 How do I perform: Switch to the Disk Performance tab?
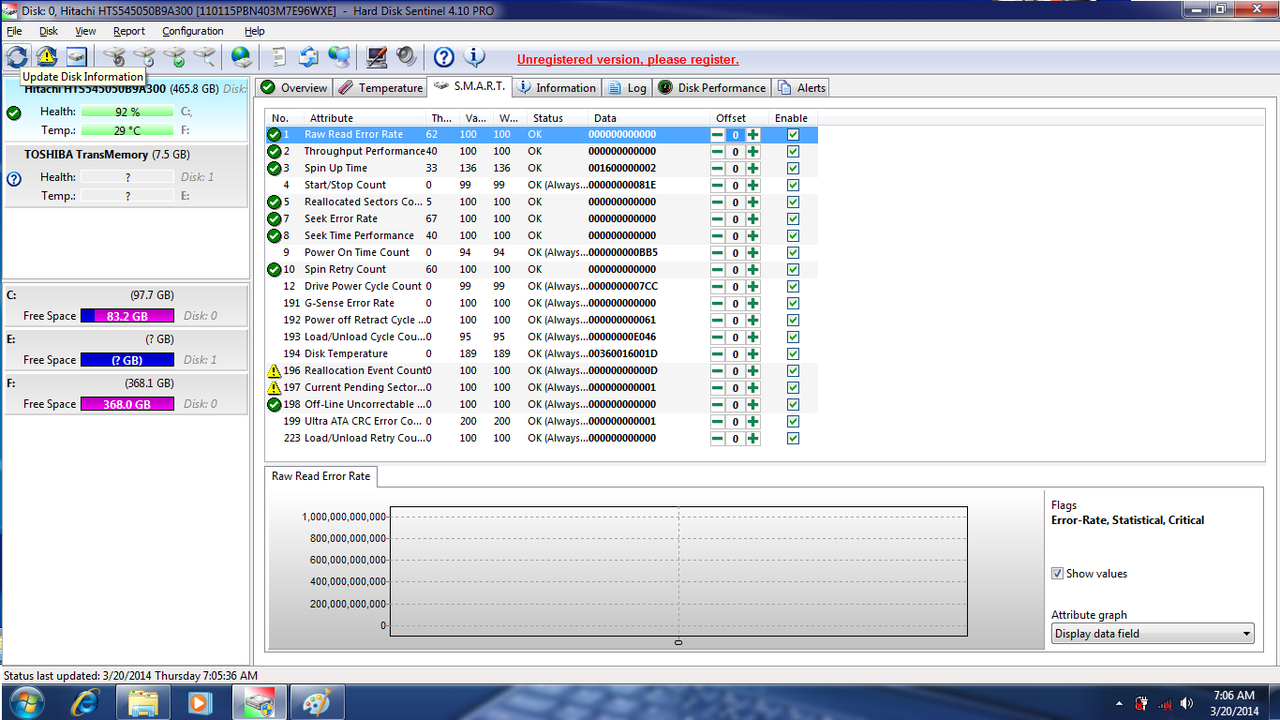coord(712,88)
